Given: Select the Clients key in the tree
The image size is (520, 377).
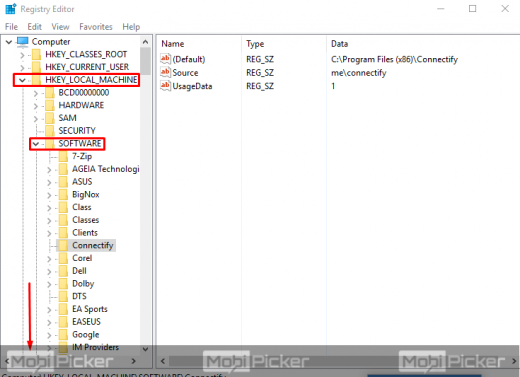Looking at the screenshot, I should (85, 233).
